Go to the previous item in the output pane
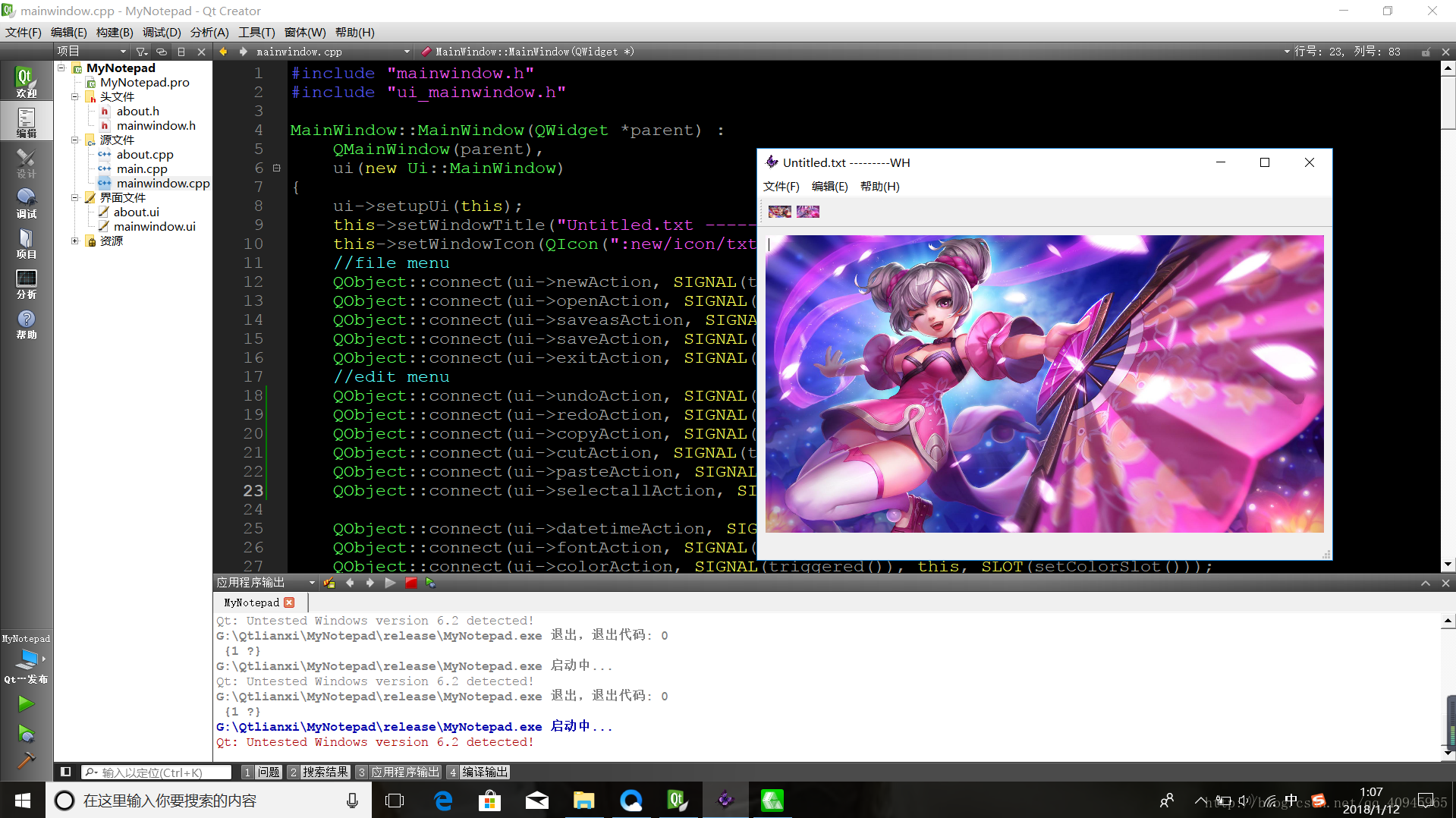The height and width of the screenshot is (818, 1456). [350, 583]
